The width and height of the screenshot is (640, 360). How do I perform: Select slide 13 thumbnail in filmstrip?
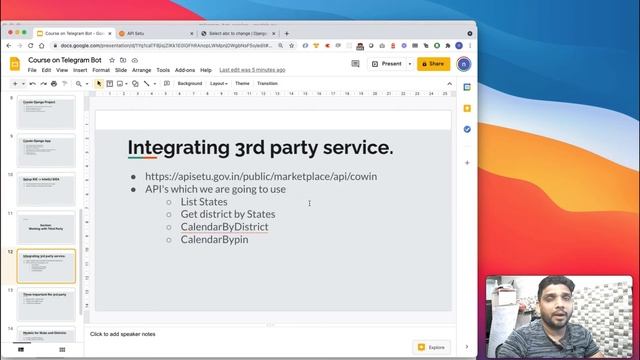coord(46,304)
